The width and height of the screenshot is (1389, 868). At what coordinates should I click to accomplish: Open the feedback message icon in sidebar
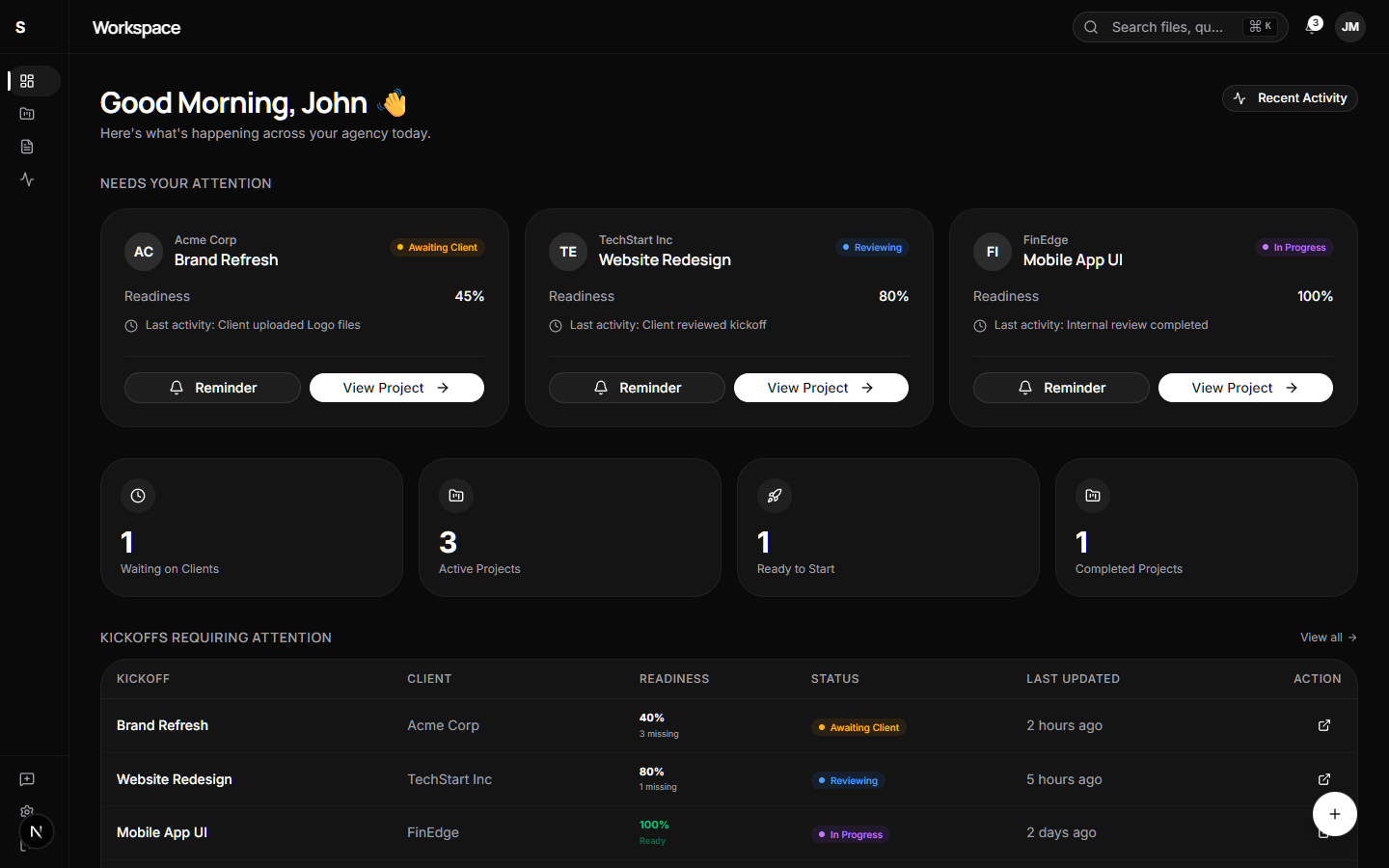tap(27, 779)
